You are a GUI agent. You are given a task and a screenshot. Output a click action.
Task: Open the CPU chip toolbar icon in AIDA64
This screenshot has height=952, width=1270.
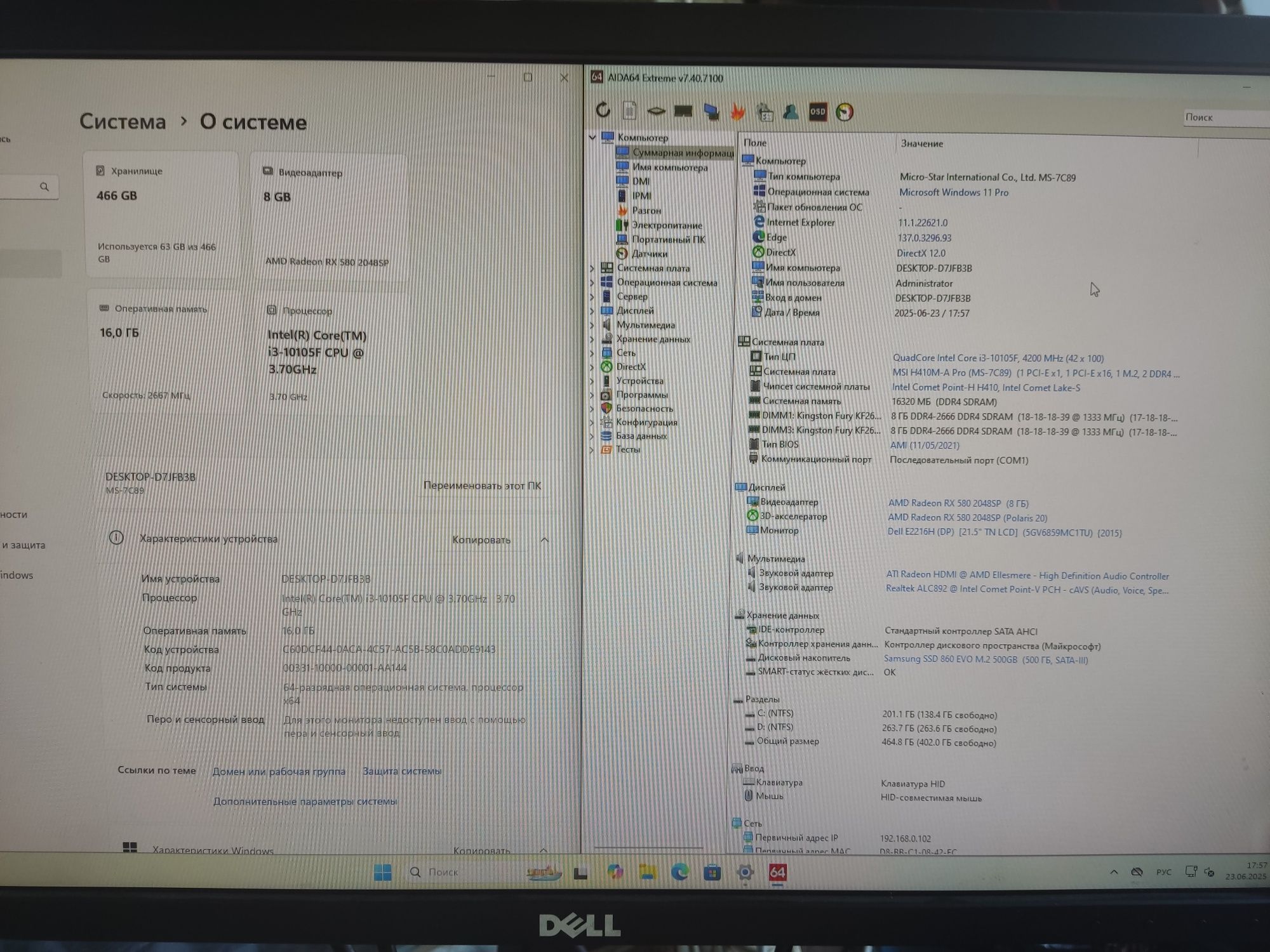click(656, 112)
